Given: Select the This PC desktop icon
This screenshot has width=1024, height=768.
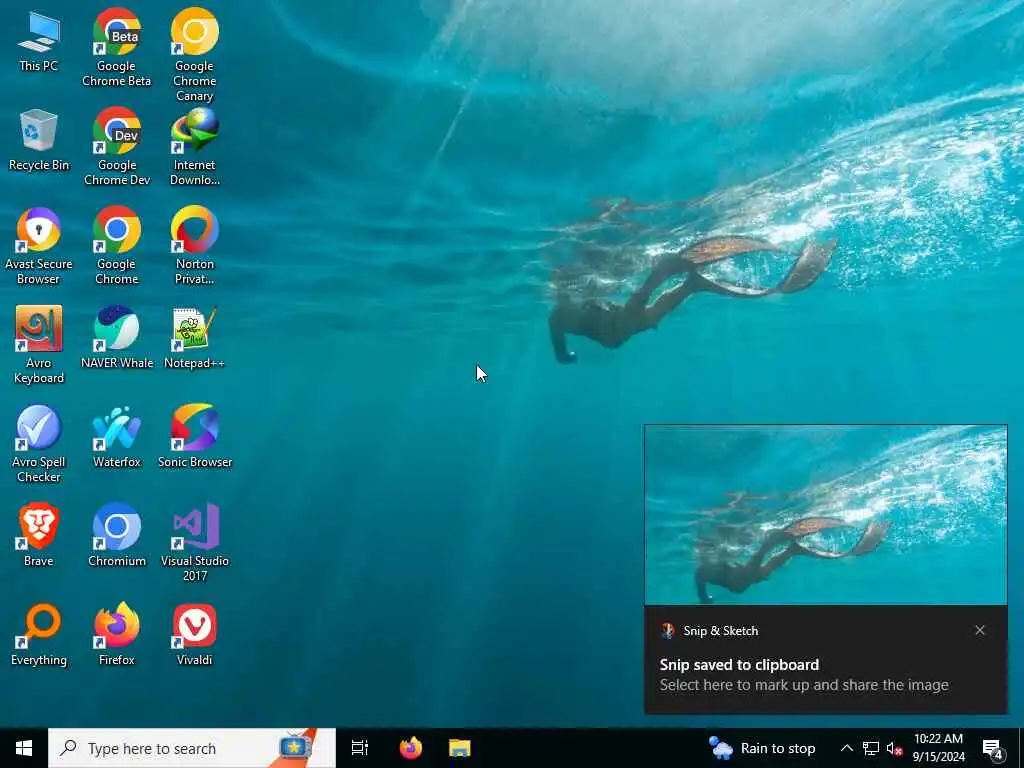Looking at the screenshot, I should (39, 40).
